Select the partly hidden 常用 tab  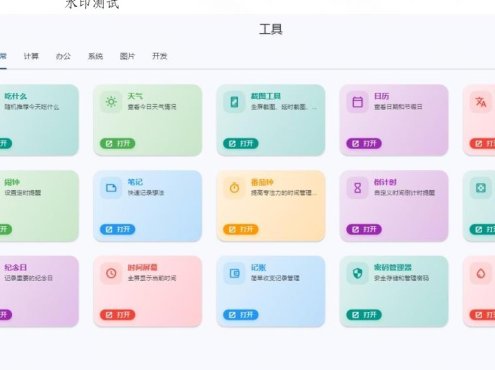[x=3, y=56]
